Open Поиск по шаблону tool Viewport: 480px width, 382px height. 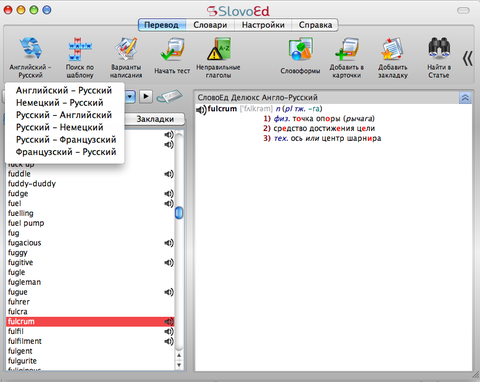(x=80, y=57)
